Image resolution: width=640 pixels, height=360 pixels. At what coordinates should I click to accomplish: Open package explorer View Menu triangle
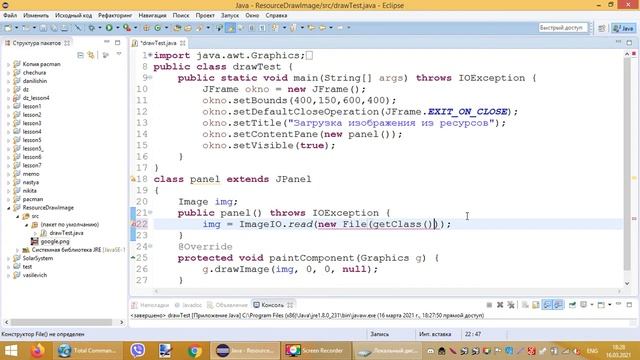point(119,54)
